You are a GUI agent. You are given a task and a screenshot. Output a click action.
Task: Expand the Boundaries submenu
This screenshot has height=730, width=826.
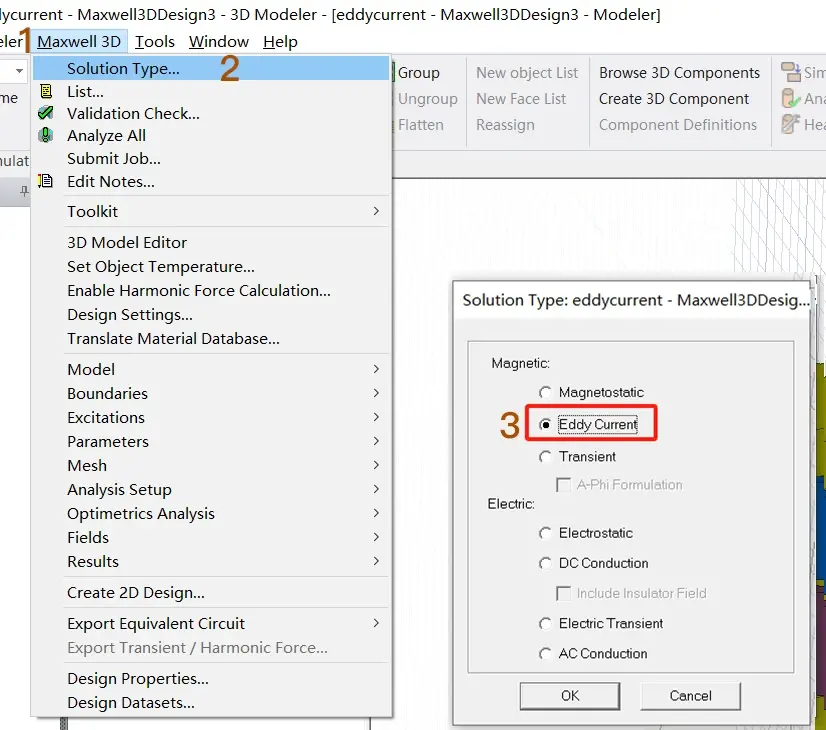211,393
